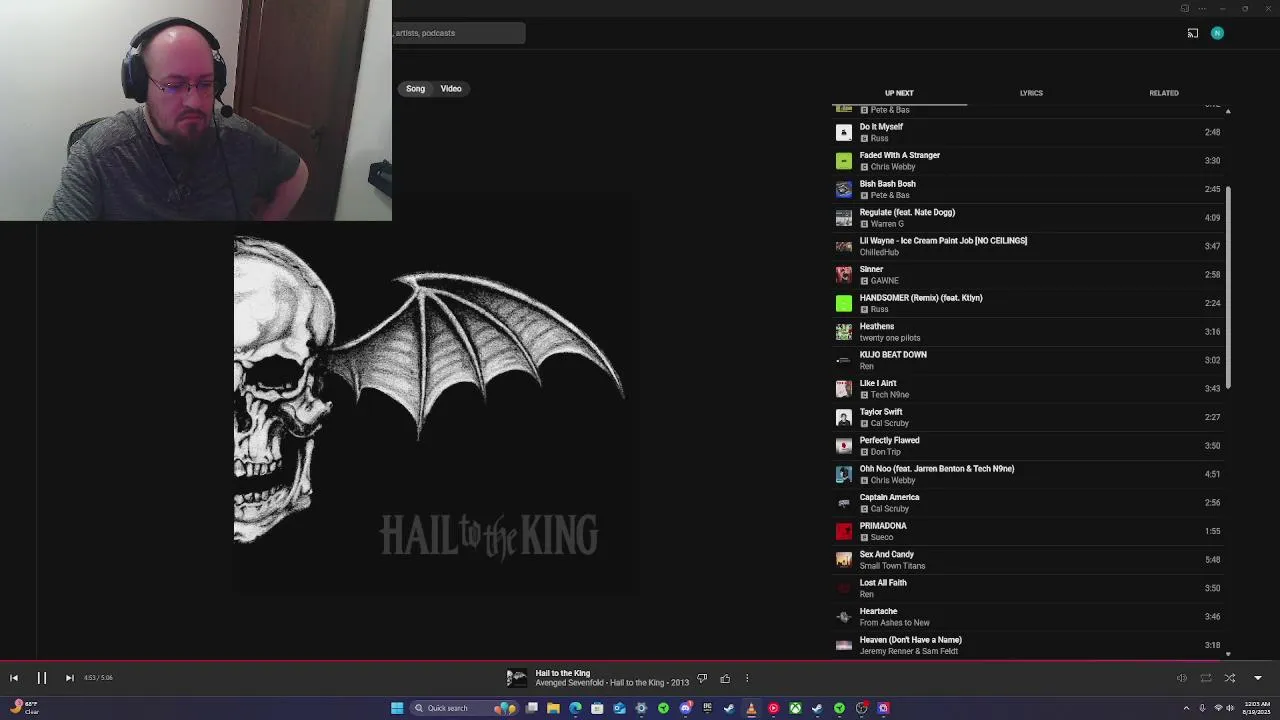This screenshot has height=720, width=1280.
Task: Open the Avenged Sevenfold artist link
Action: coord(569,683)
